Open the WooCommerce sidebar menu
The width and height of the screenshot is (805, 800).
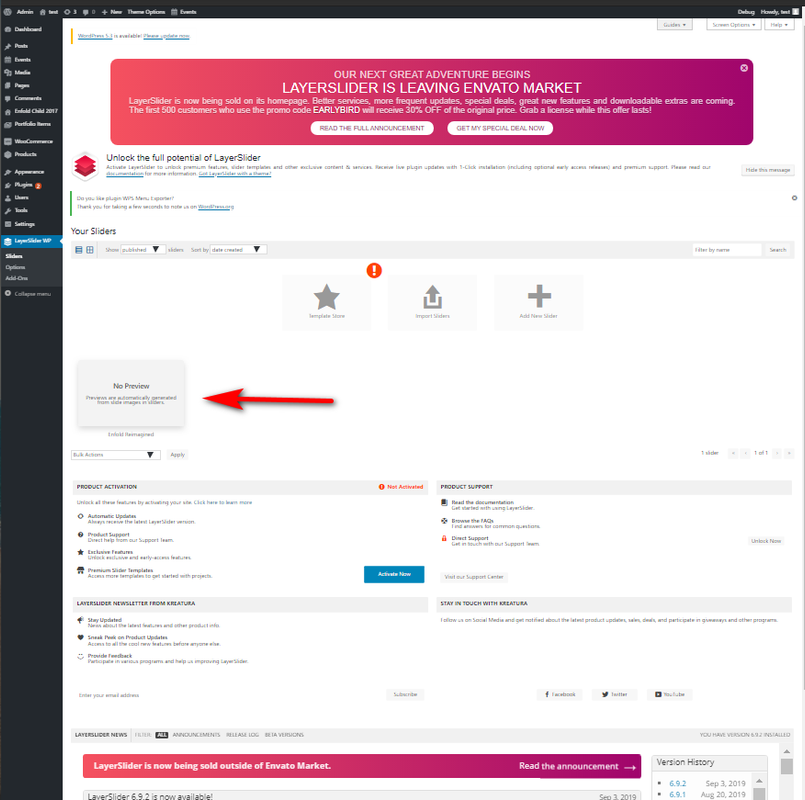(33, 141)
